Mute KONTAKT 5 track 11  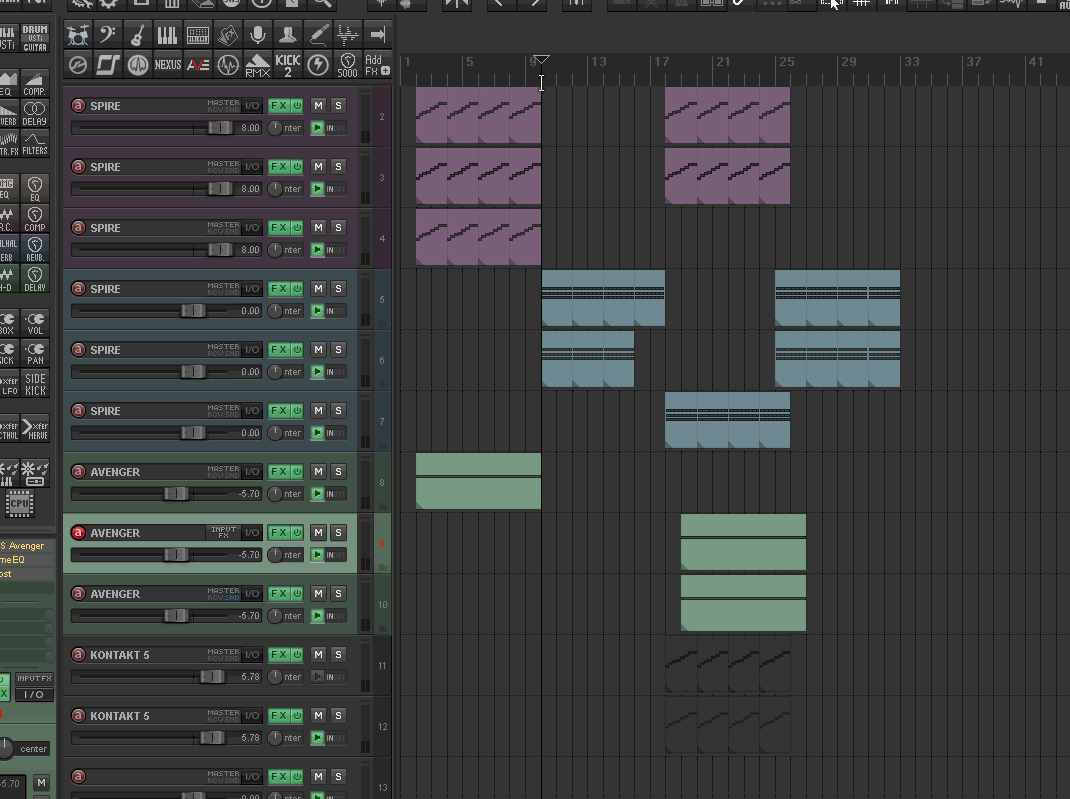click(x=318, y=654)
